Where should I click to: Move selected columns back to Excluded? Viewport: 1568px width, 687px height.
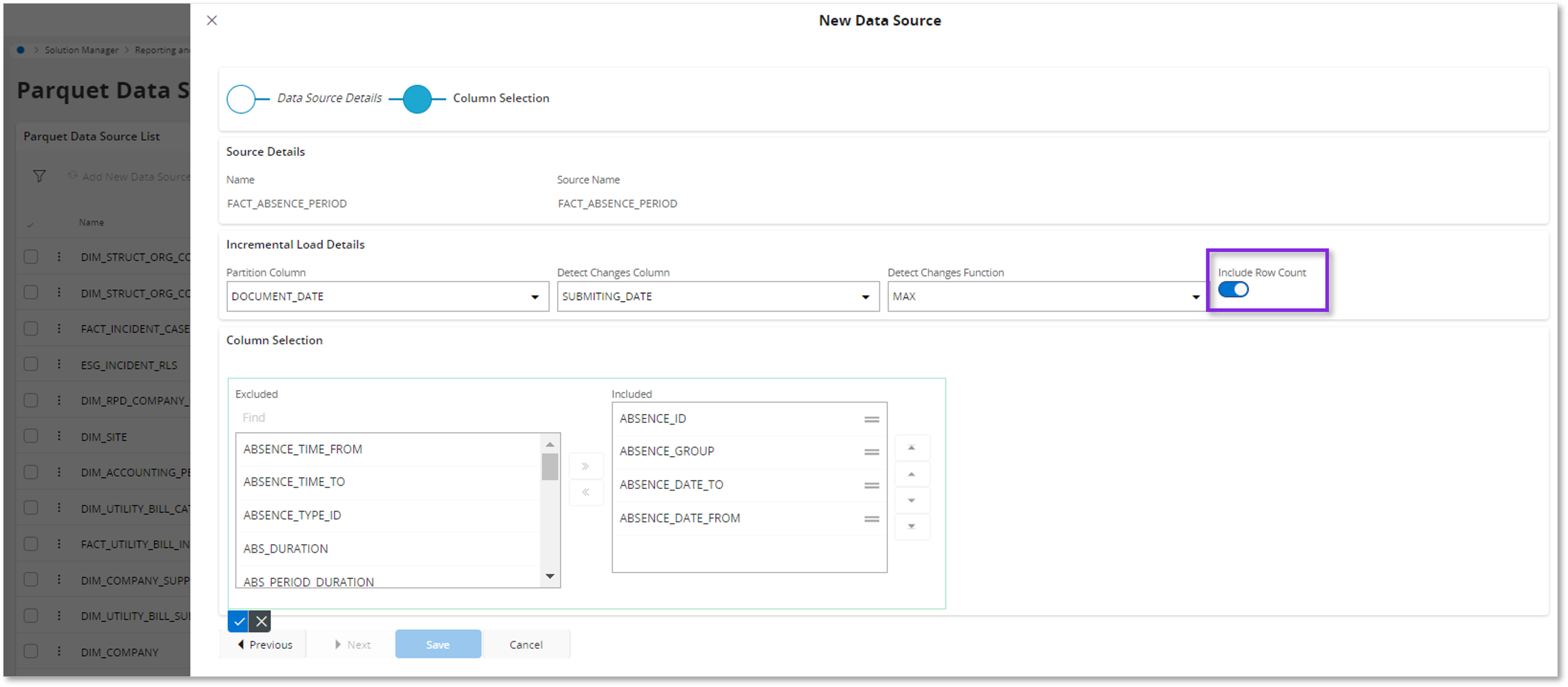(586, 492)
